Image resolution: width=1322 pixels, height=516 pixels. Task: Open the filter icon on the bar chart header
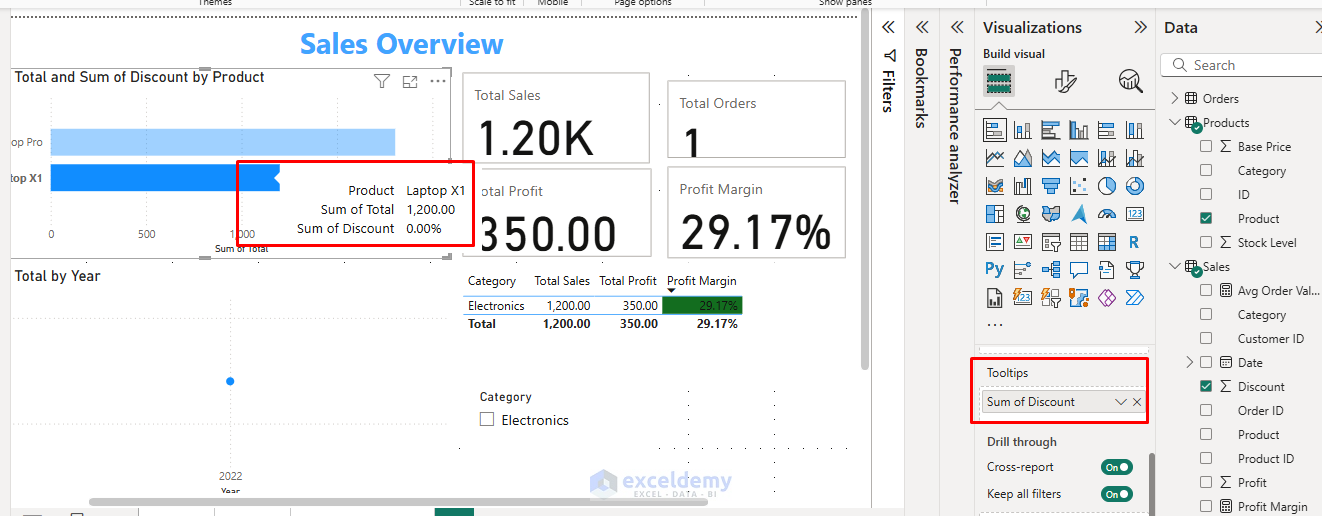(x=381, y=82)
